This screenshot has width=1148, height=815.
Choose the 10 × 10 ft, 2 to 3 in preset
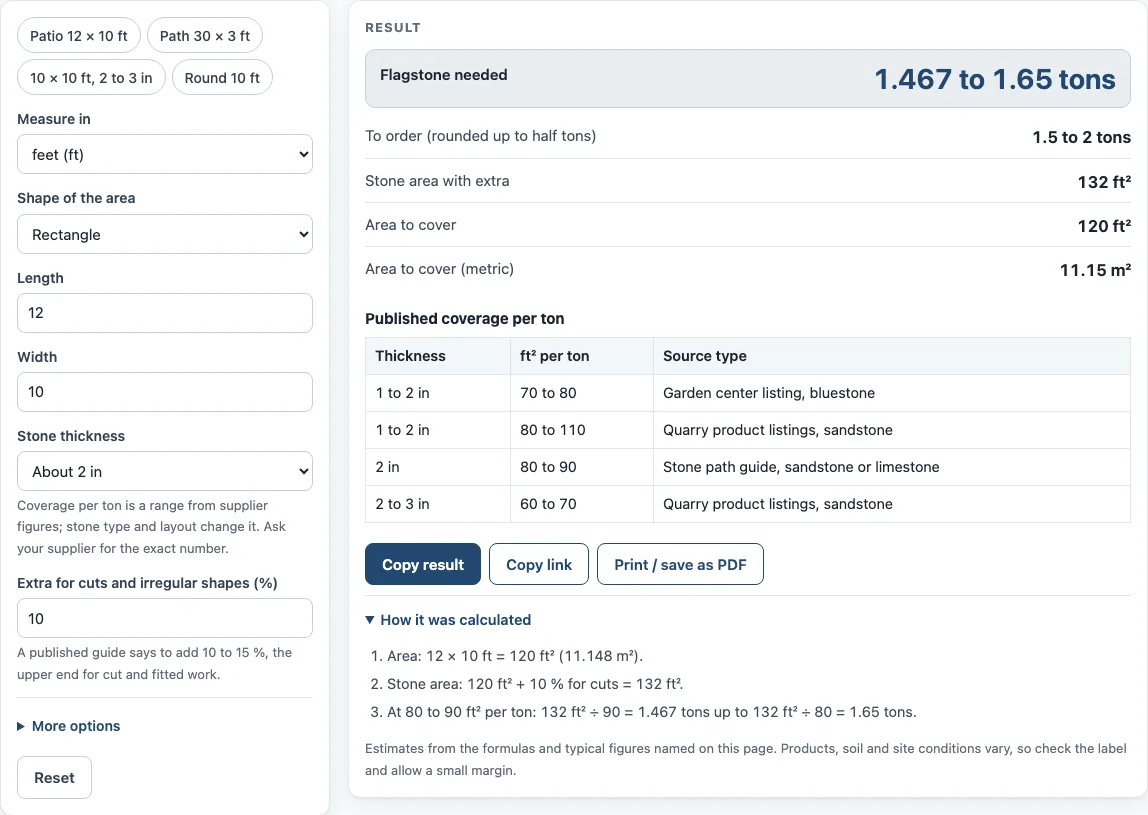coord(92,78)
